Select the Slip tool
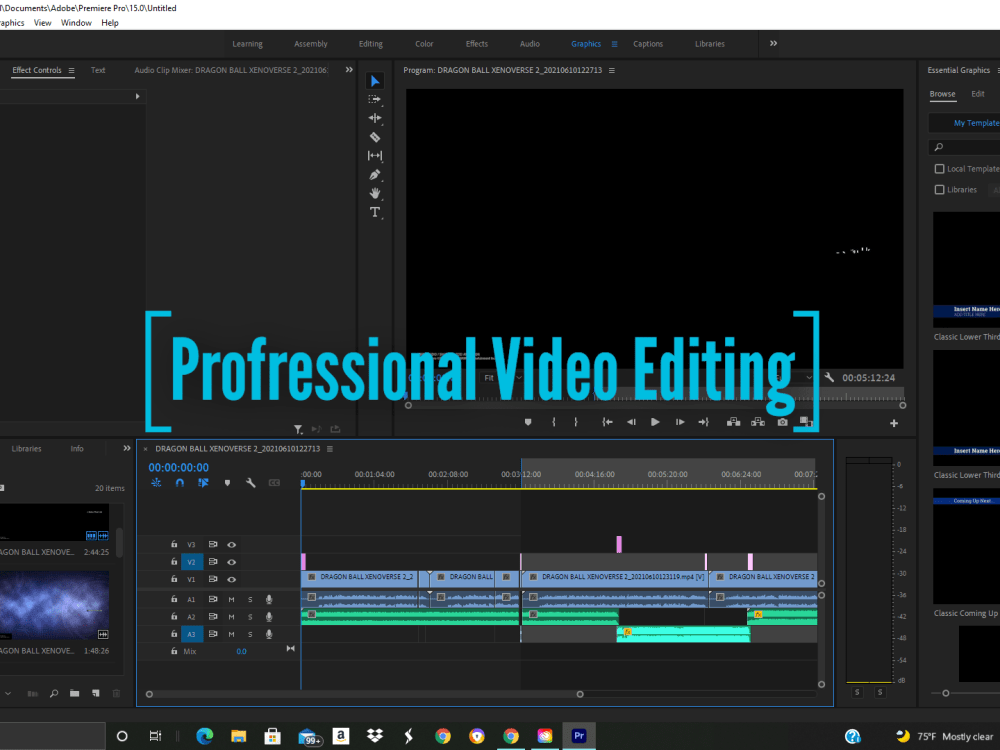The height and width of the screenshot is (750, 1000). point(374,156)
